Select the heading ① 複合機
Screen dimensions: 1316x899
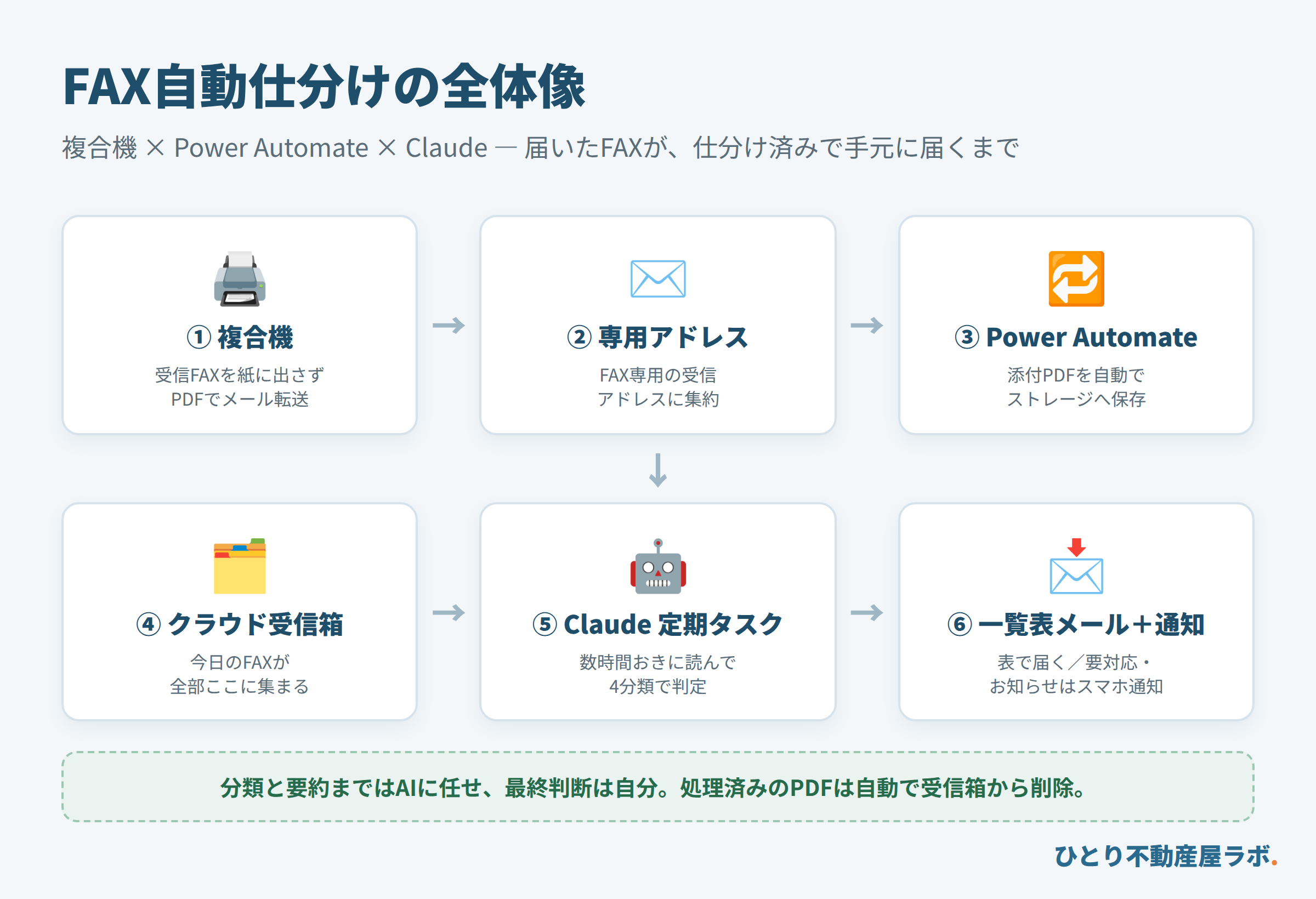(240, 338)
